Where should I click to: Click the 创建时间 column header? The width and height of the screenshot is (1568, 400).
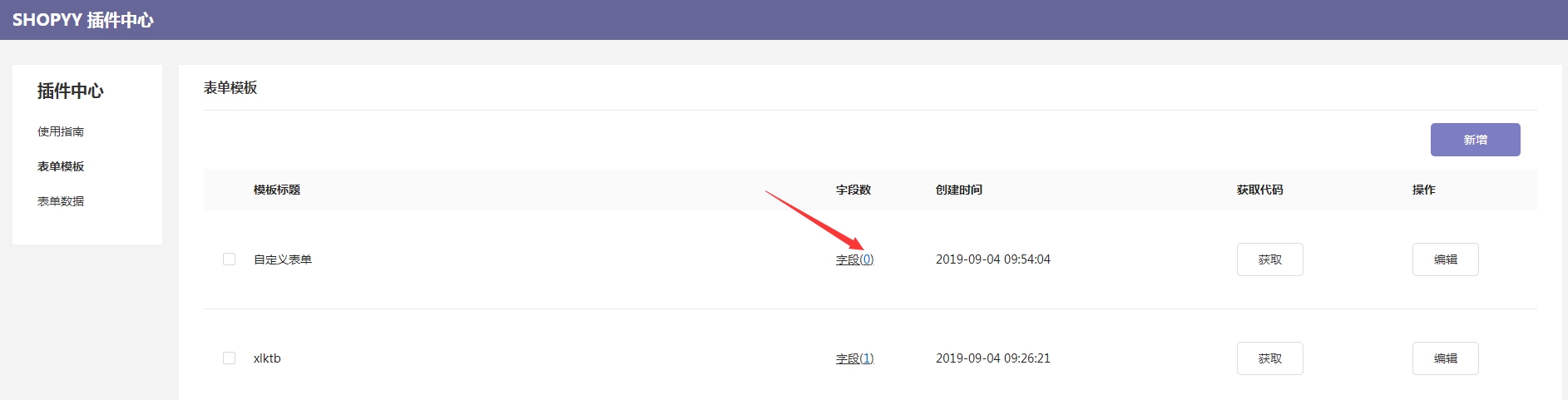pos(959,190)
